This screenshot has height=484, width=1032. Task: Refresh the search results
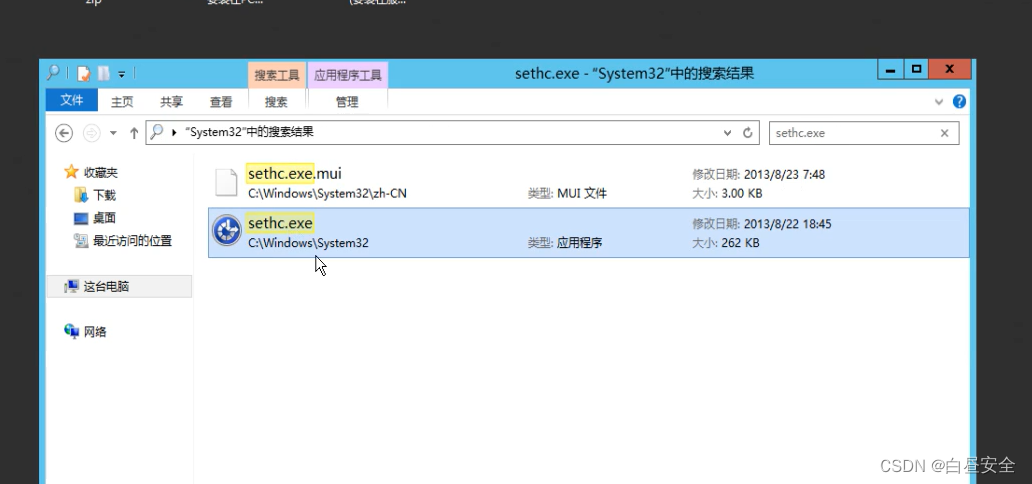pos(748,133)
